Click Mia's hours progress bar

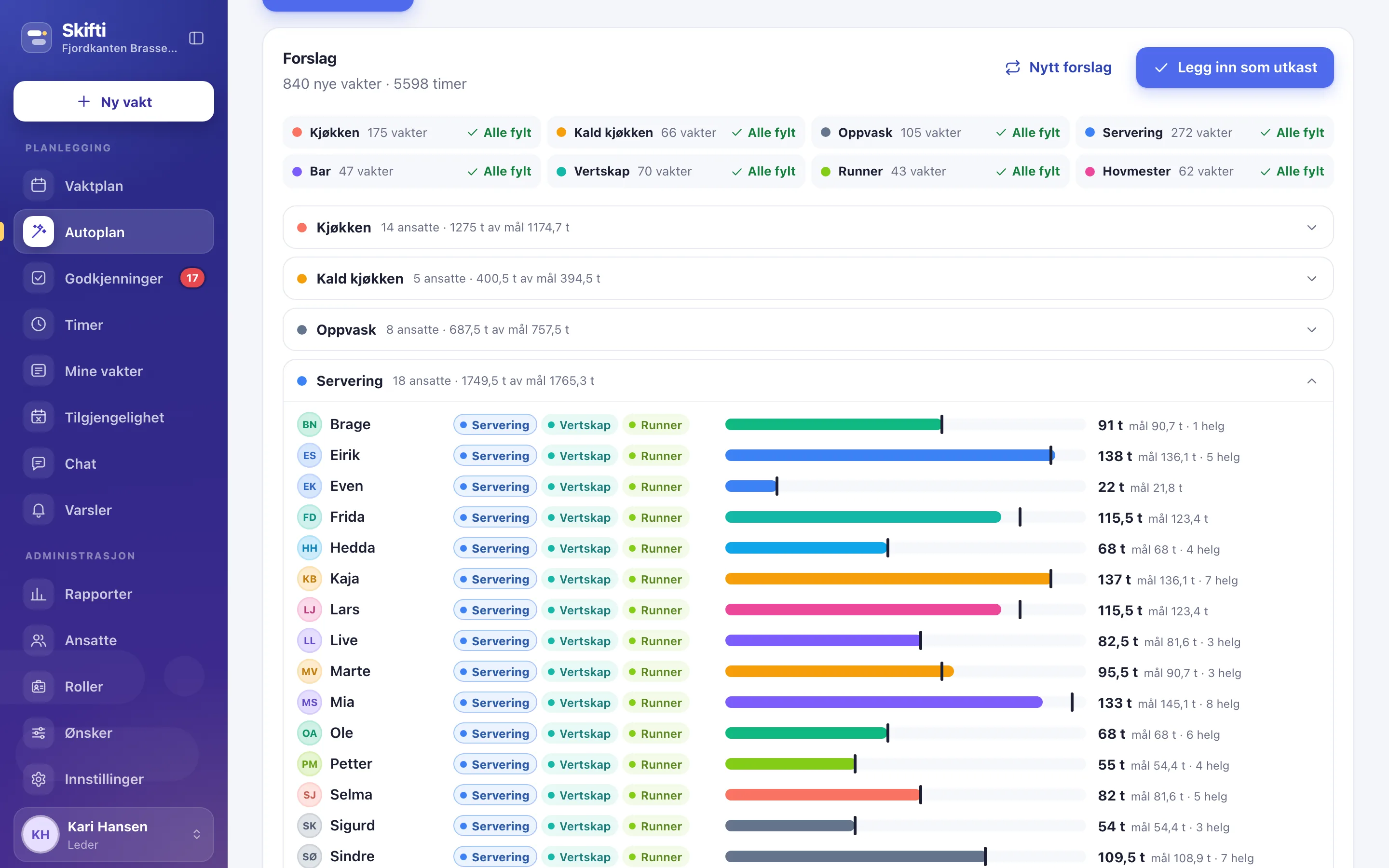[x=905, y=702]
